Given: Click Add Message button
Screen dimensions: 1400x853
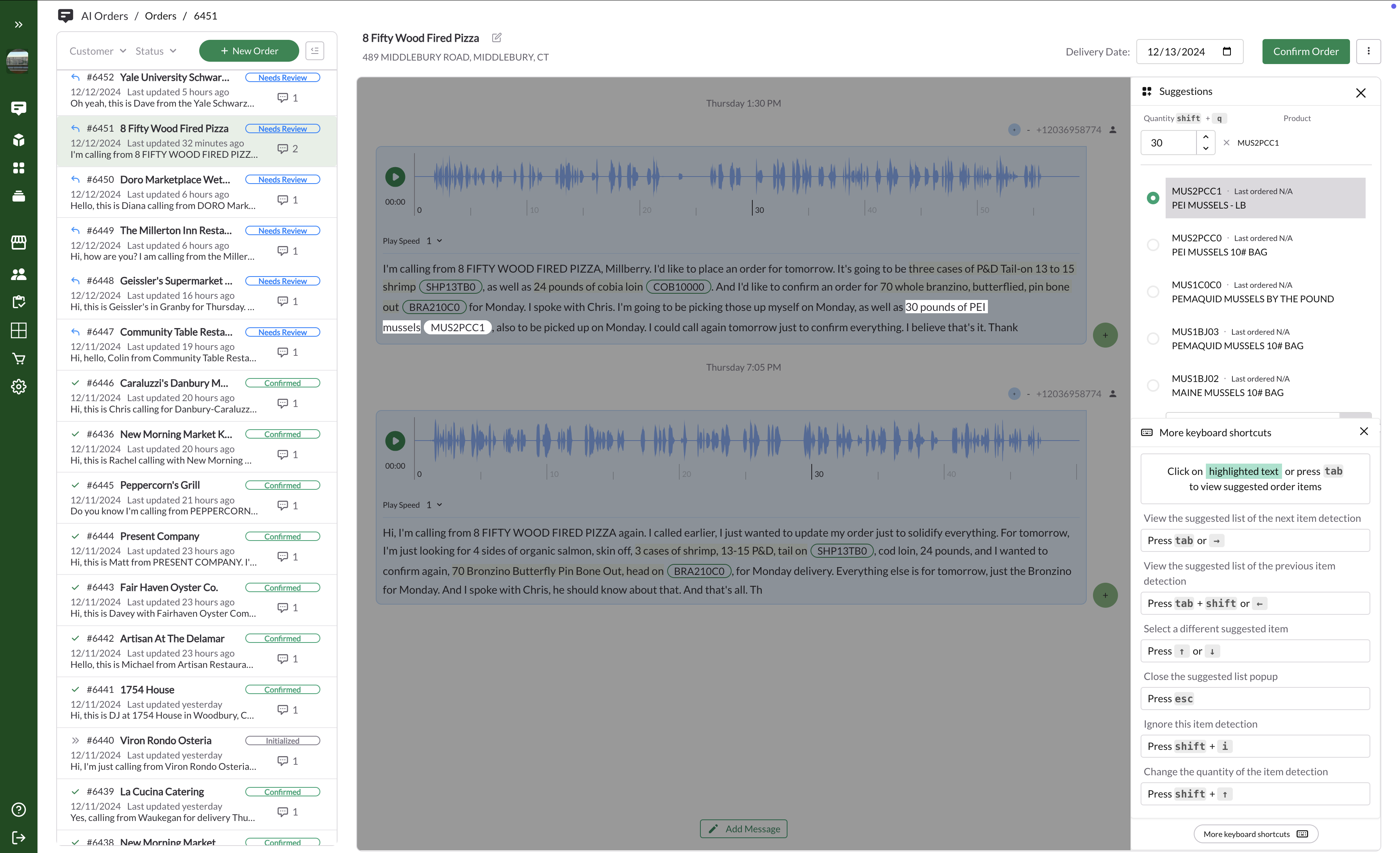Looking at the screenshot, I should pyautogui.click(x=743, y=828).
